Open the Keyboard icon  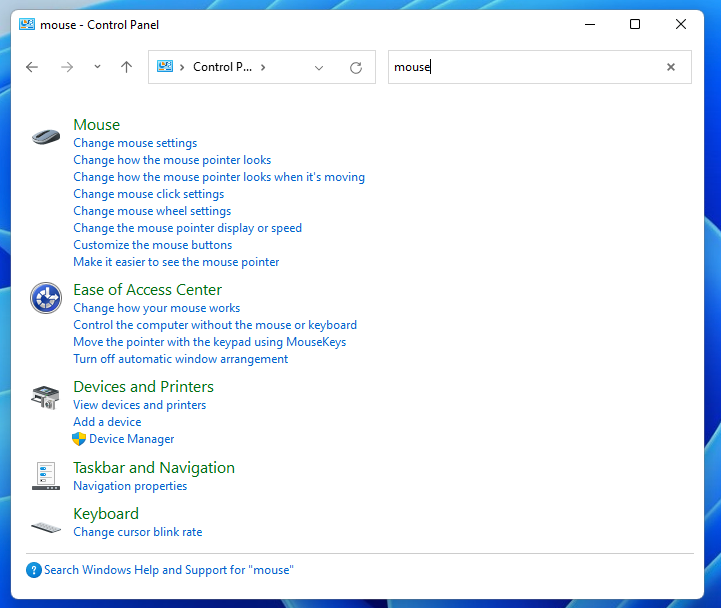46,527
